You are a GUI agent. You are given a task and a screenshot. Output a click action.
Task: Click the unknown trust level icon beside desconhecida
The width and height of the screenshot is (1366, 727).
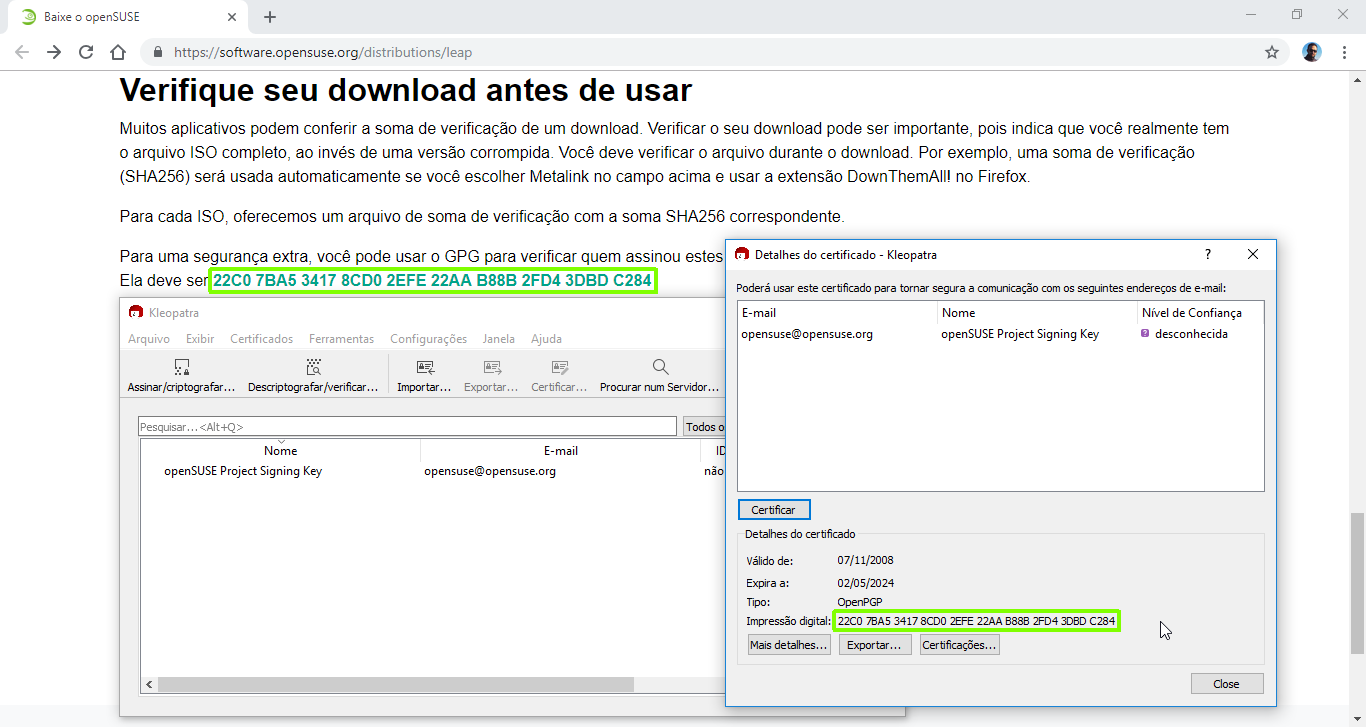click(1145, 334)
